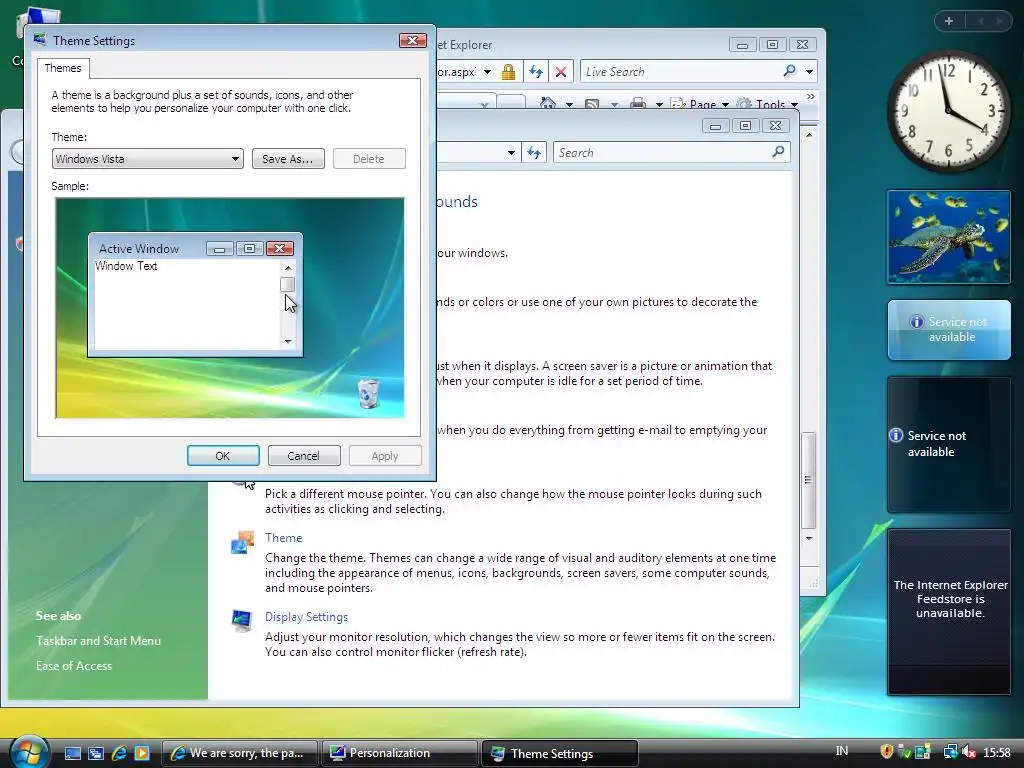Launch Windows Media Player from quick launch
1024x768 pixels.
point(142,753)
